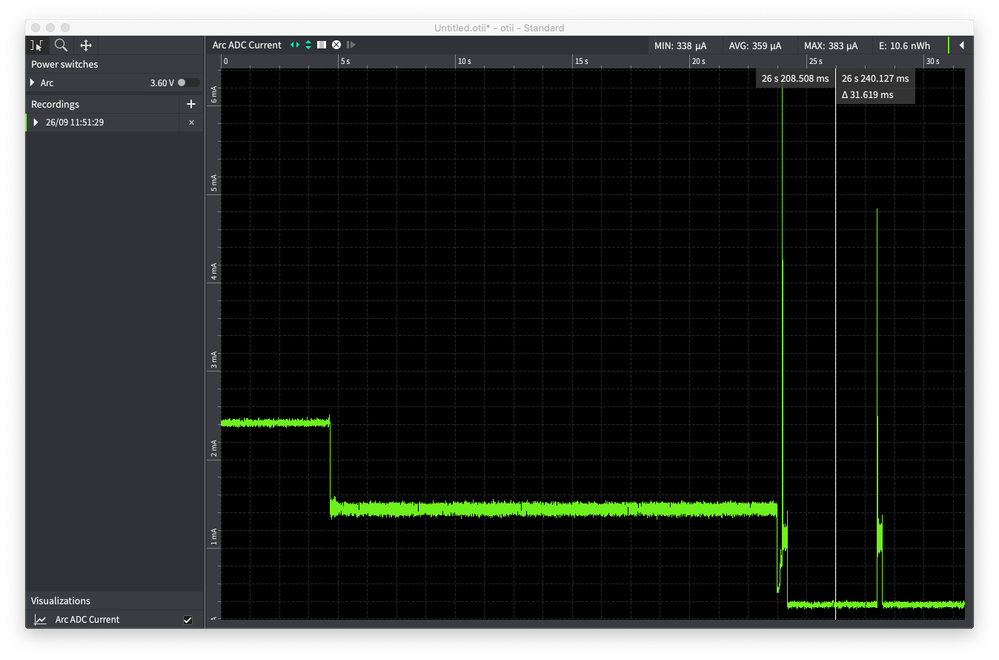
Task: Click the 26 s 208.508 ms cursor label
Action: point(795,78)
